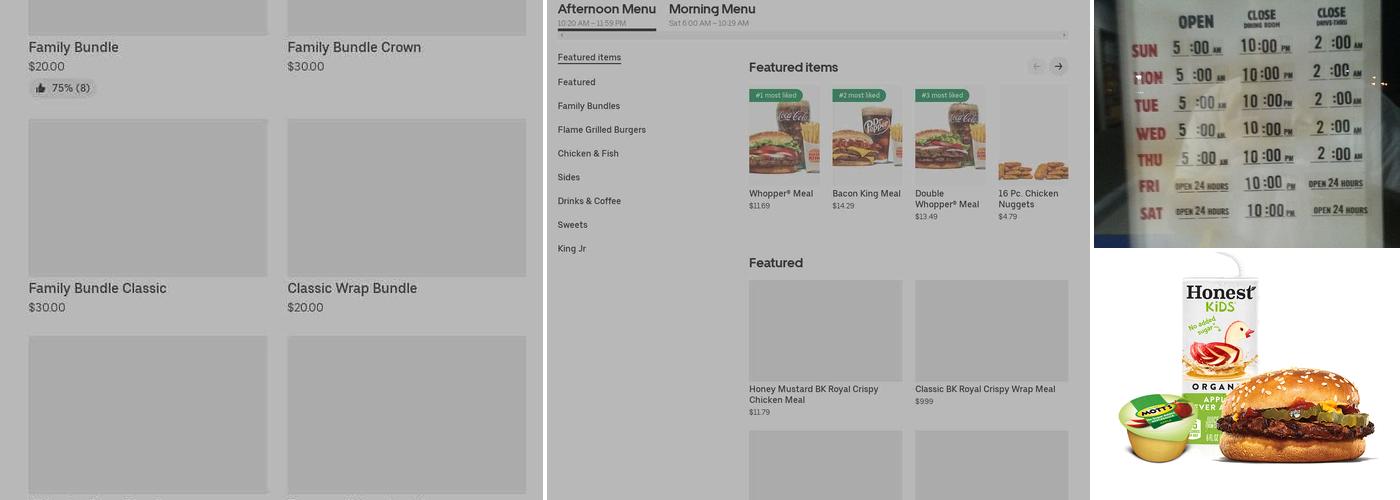
Task: Click the Featured items section heading
Action: (793, 67)
